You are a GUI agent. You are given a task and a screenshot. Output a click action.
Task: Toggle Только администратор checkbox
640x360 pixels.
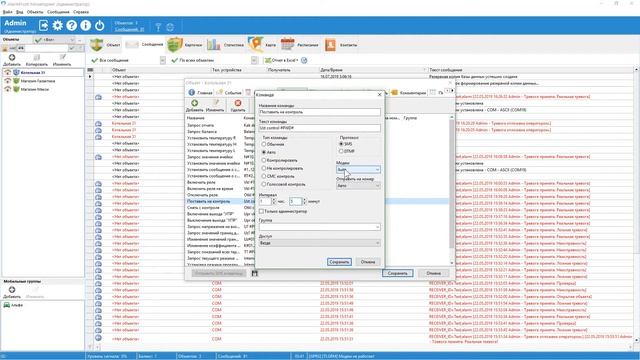coord(262,211)
